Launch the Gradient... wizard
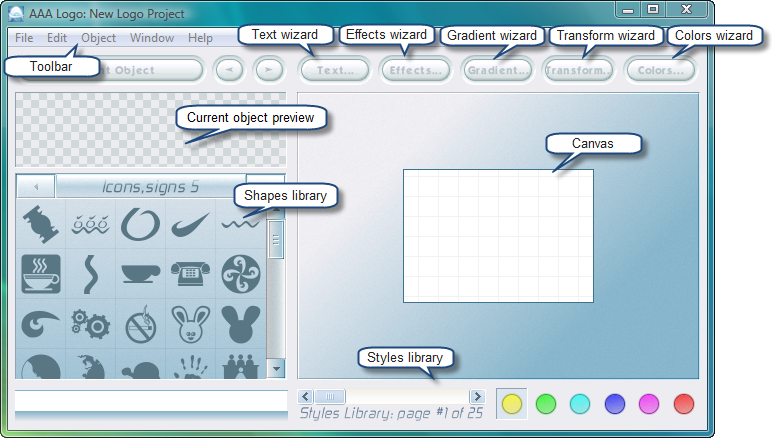772x438 pixels. pyautogui.click(x=498, y=70)
